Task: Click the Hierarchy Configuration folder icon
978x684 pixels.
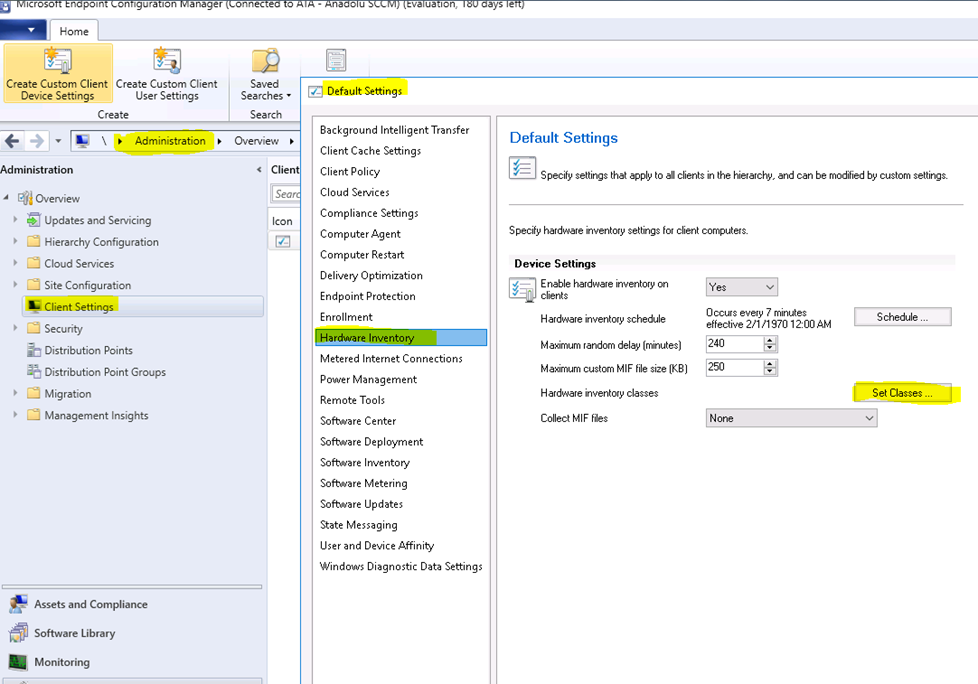Action: (x=34, y=242)
